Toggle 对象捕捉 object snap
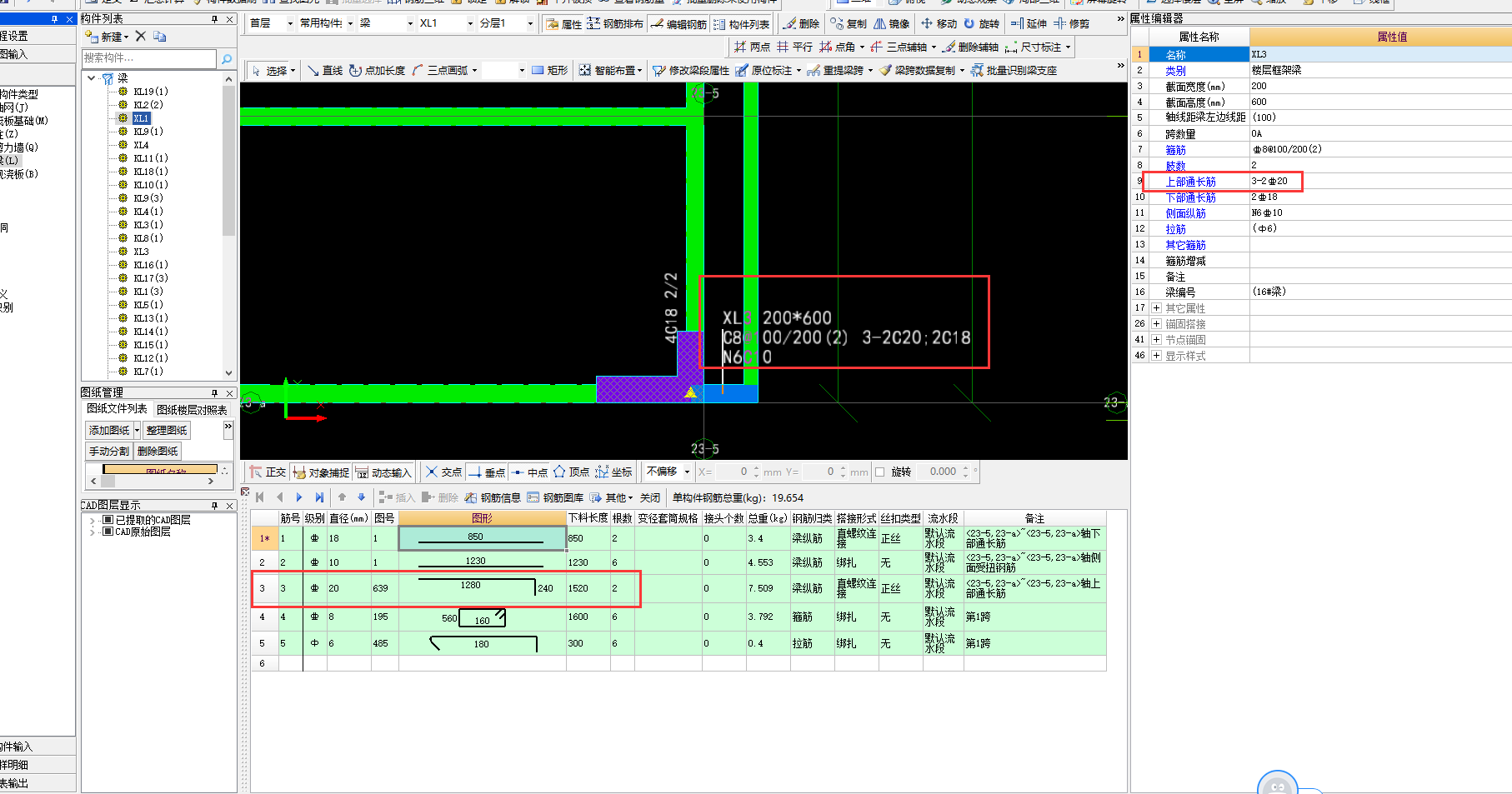Screen dimensions: 1512x794 [x=321, y=472]
